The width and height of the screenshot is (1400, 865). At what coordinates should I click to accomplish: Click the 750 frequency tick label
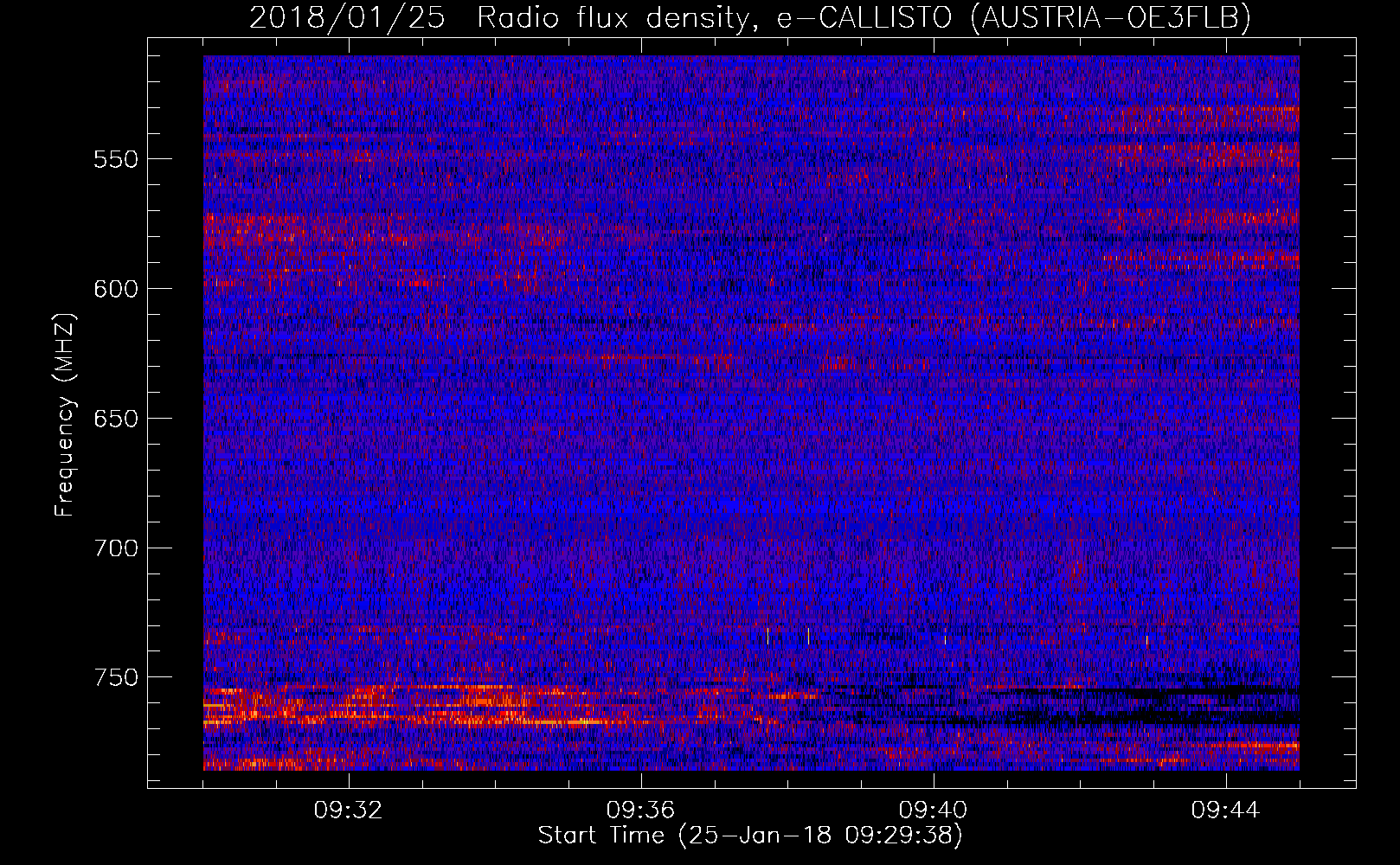pos(116,677)
